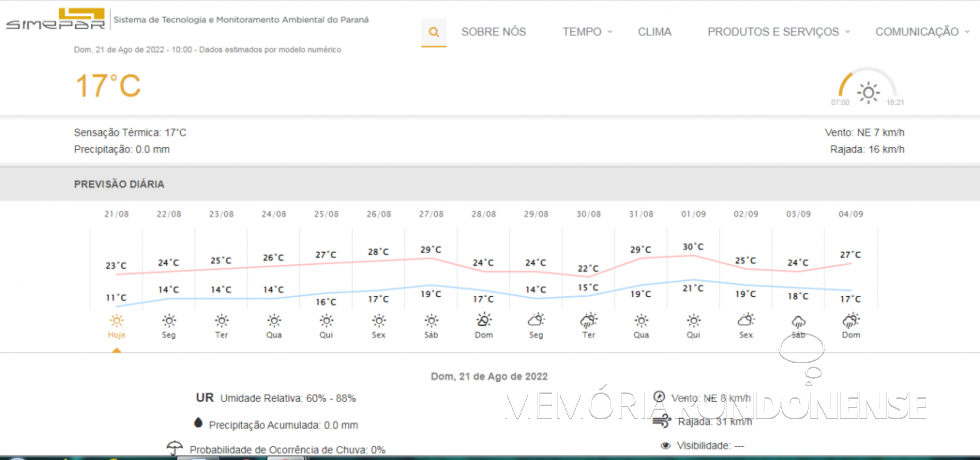
Task: Select Monday 29/08 cloudy forecast icon
Action: coord(536,321)
